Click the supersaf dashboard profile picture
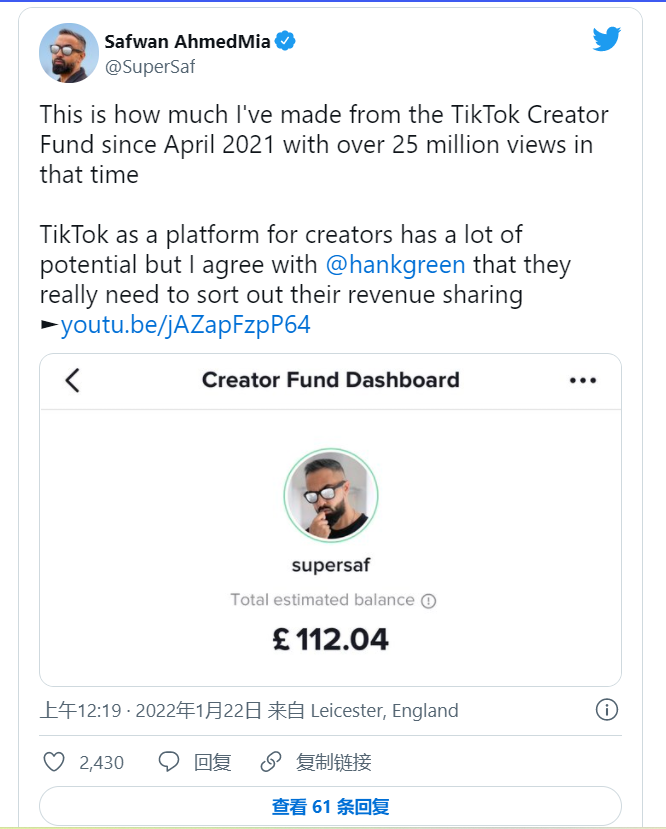The width and height of the screenshot is (666, 829). [330, 495]
